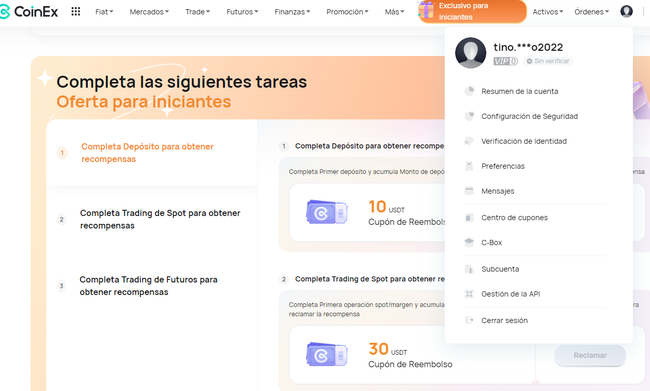
Task: Click the C-Box cube icon
Action: coord(469,243)
